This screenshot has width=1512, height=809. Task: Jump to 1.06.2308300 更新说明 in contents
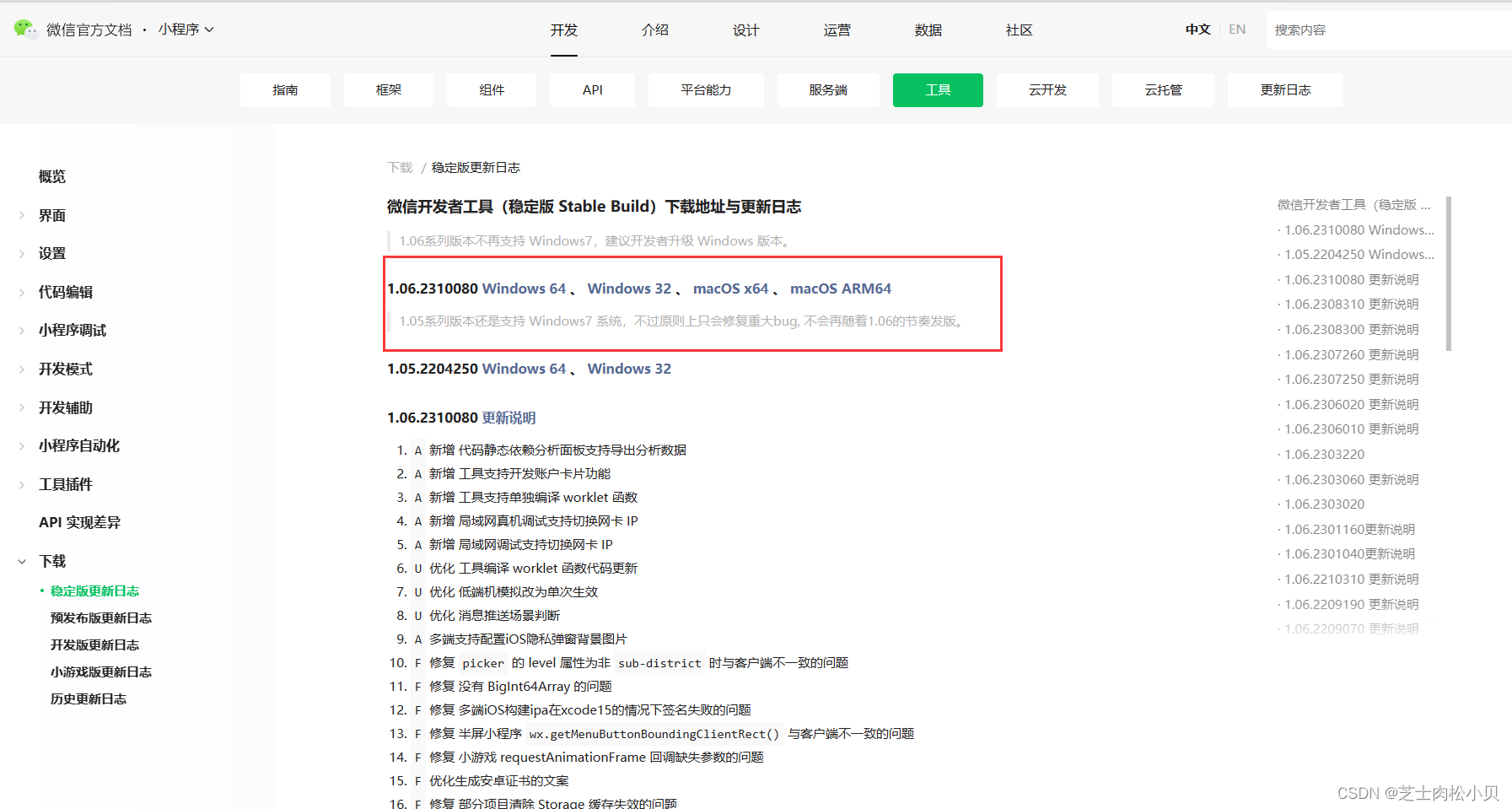[1352, 330]
